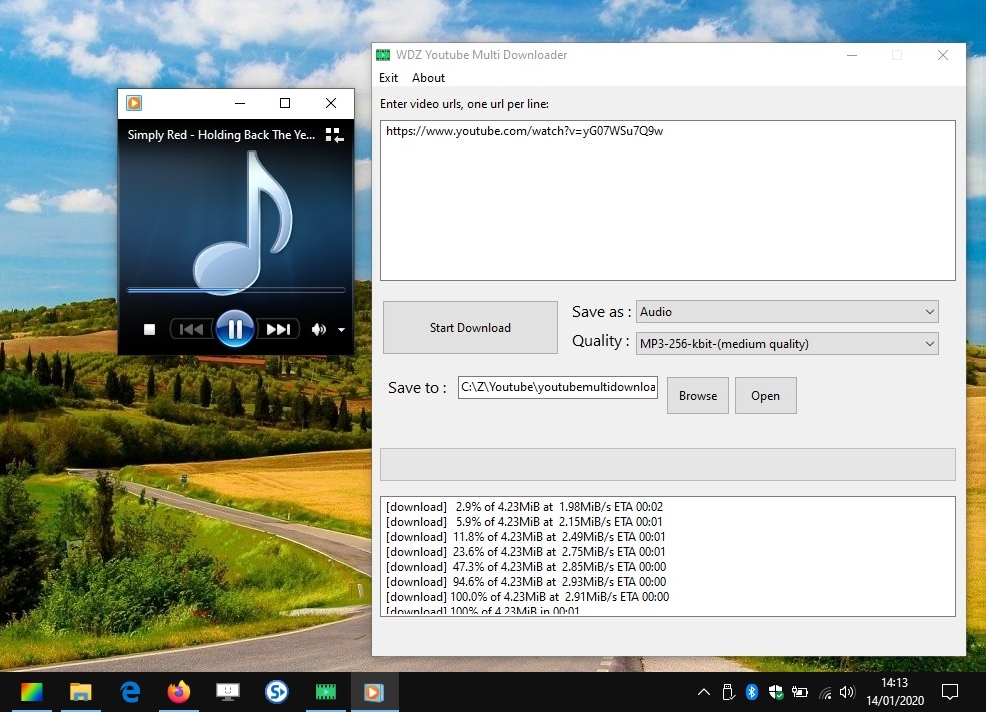Open the Quality MP3-256-kbit dropdown
The height and width of the screenshot is (712, 986).
pyautogui.click(x=787, y=343)
